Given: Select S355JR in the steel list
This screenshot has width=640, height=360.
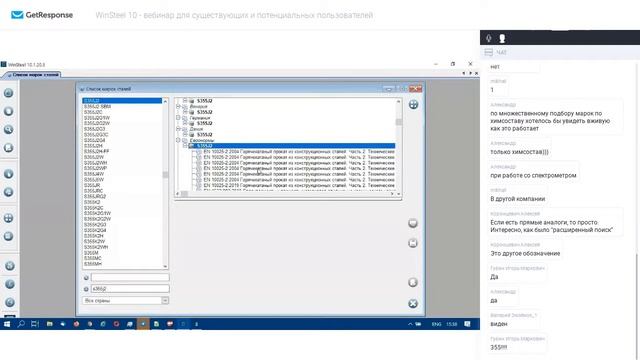Looking at the screenshot, I should pyautogui.click(x=92, y=185).
